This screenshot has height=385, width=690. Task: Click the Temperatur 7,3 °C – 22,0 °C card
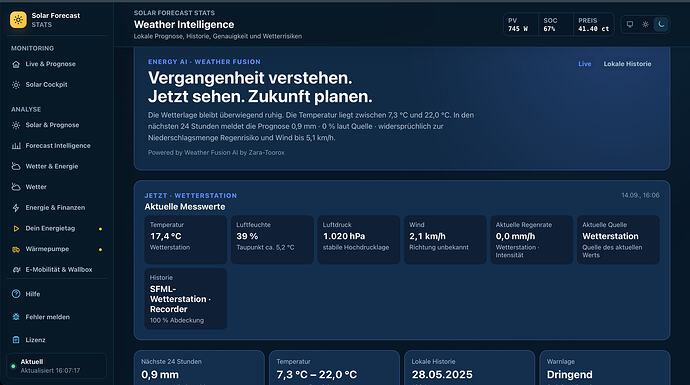334,368
